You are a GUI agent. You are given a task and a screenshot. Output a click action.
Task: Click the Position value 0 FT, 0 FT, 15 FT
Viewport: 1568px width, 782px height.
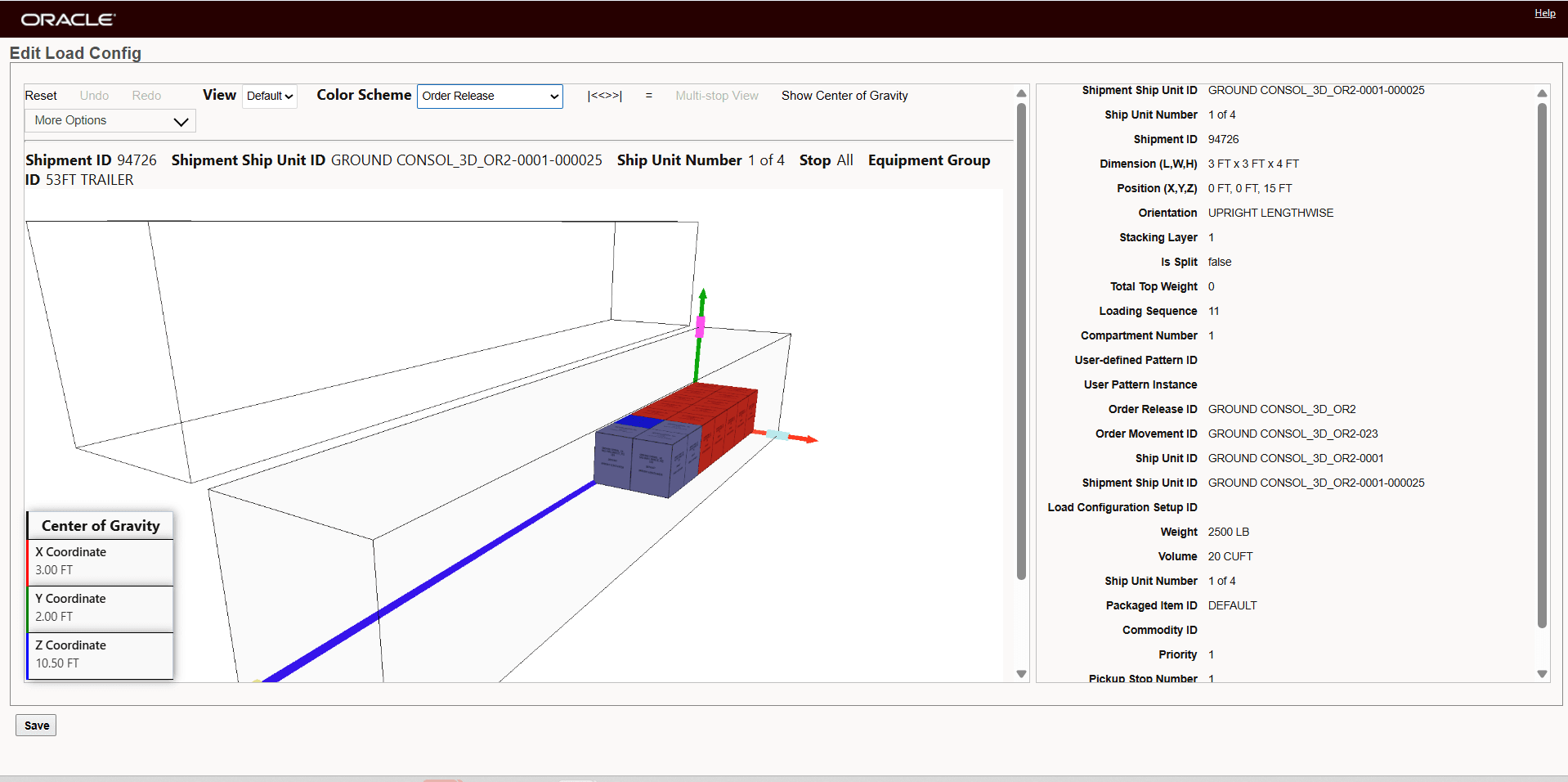click(x=1250, y=188)
